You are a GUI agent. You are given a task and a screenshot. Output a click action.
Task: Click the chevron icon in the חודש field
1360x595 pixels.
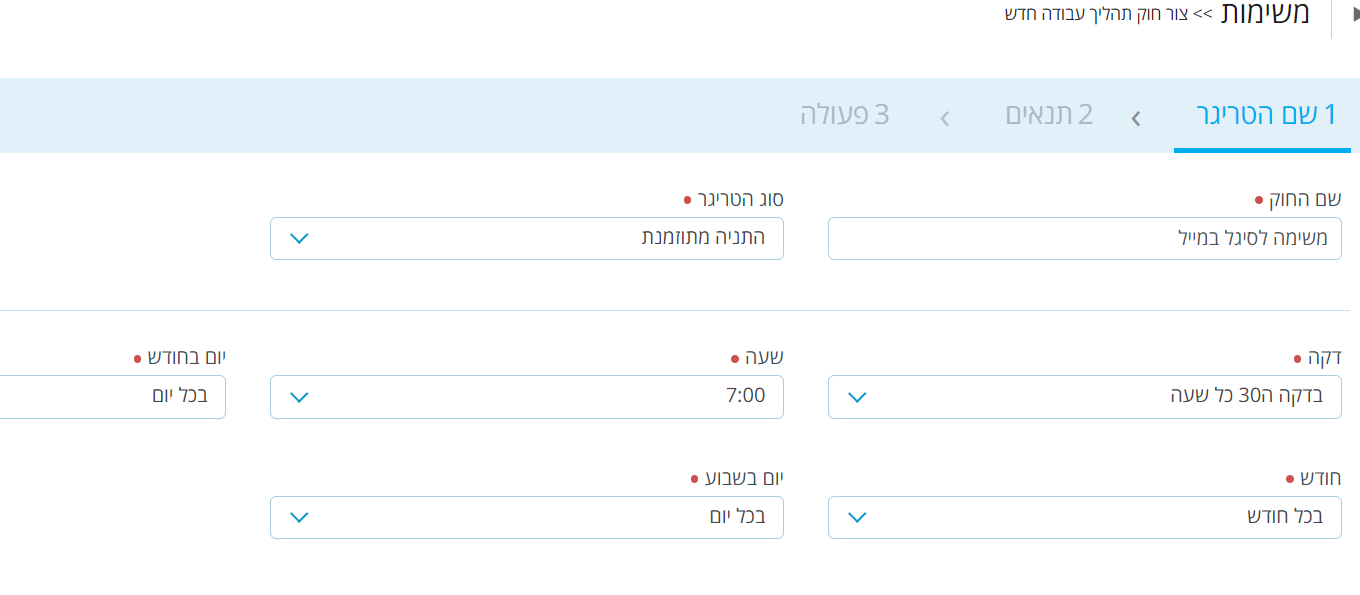pyautogui.click(x=857, y=517)
